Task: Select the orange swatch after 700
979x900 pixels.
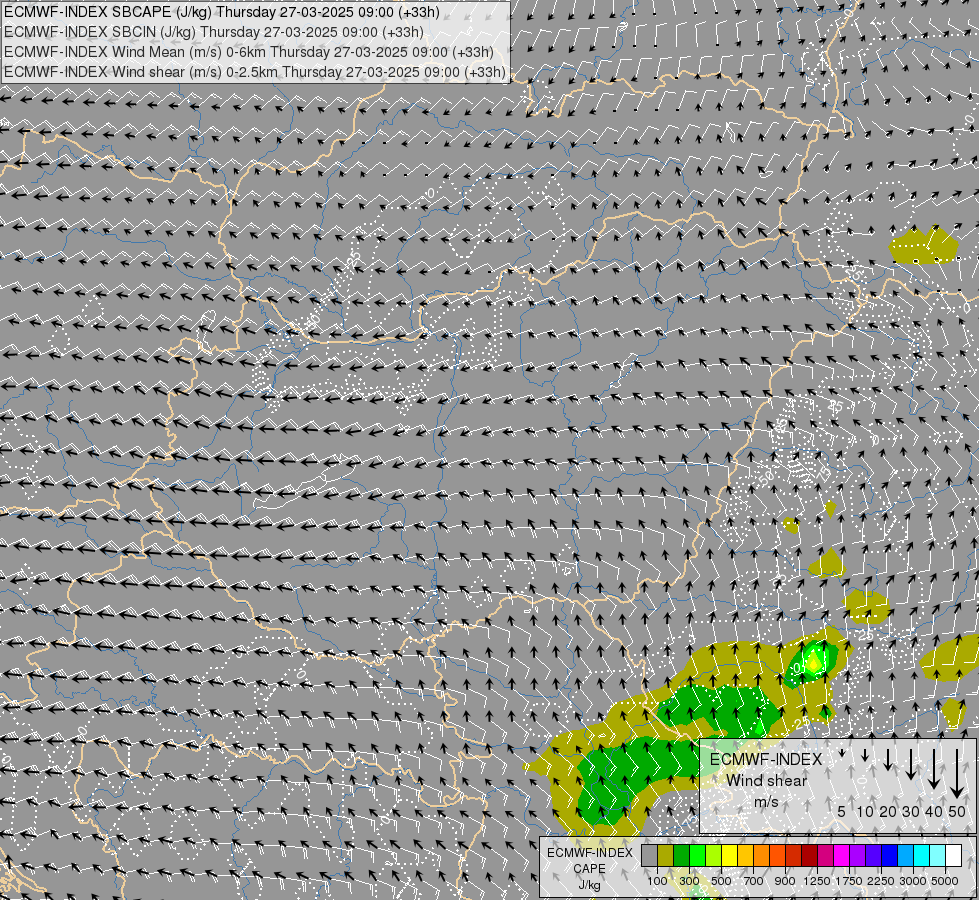Action: tap(762, 856)
